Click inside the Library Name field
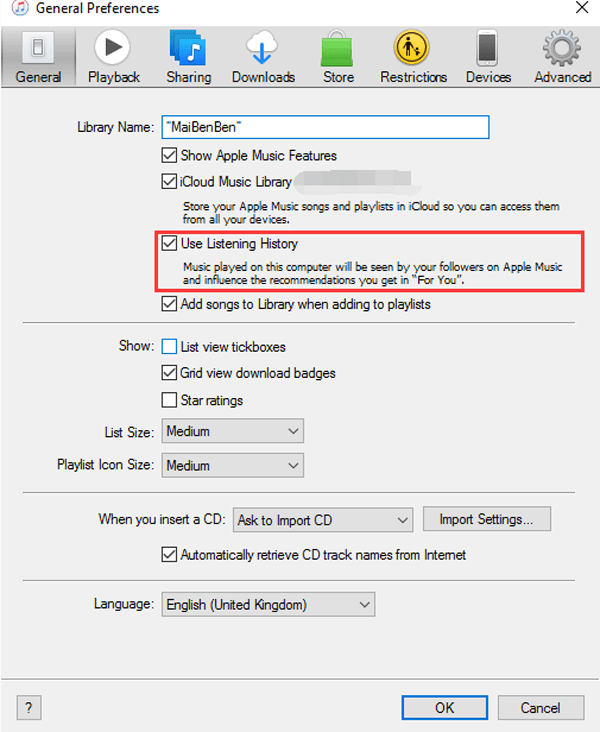The height and width of the screenshot is (732, 600). [x=324, y=127]
